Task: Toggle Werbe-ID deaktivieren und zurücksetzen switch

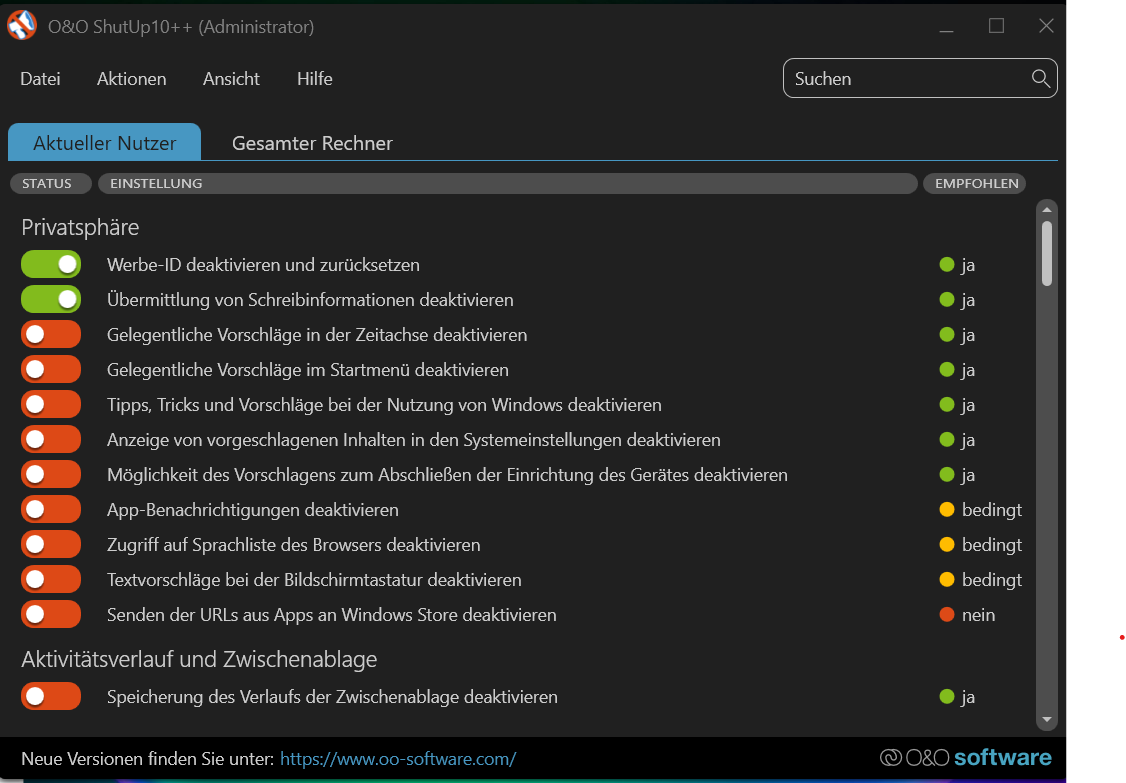Action: [51, 264]
